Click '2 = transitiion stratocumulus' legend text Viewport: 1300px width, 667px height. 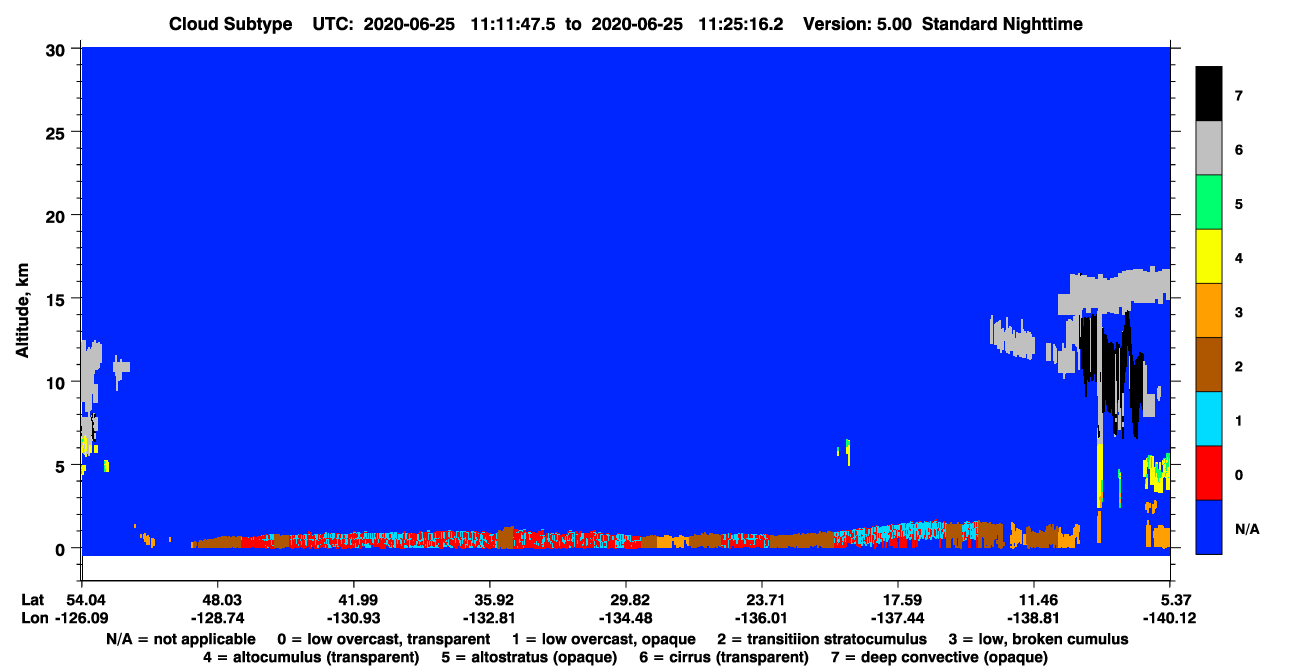pos(822,639)
